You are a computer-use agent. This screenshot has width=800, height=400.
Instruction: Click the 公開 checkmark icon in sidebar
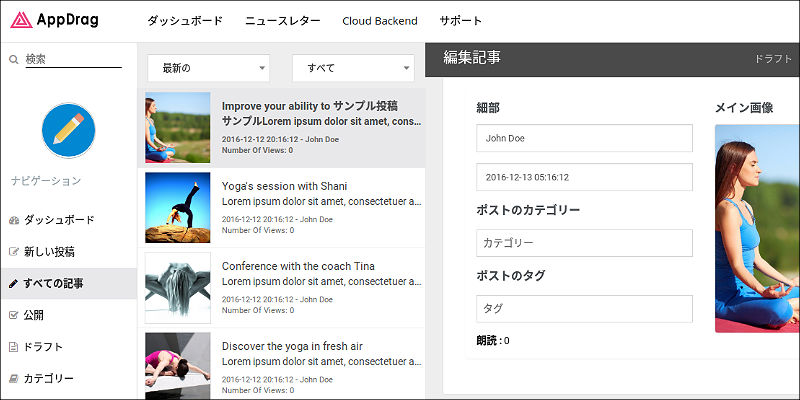(x=13, y=316)
